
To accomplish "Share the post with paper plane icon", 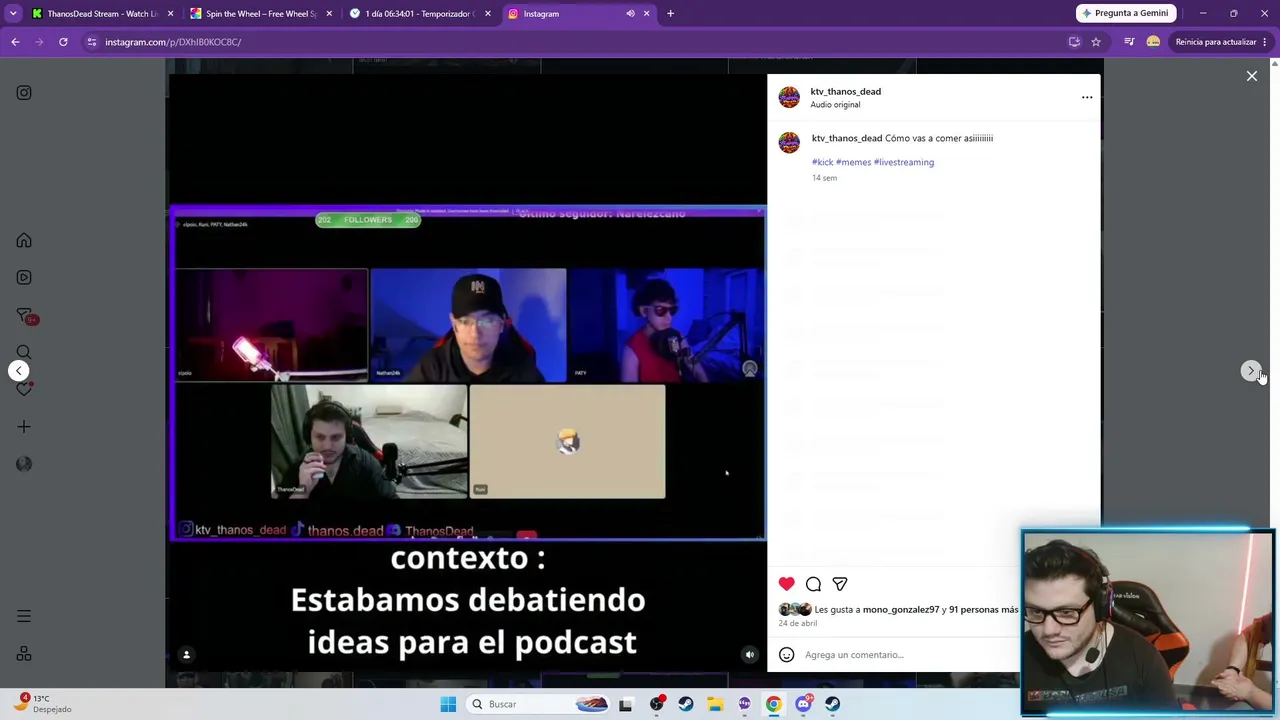I will pyautogui.click(x=840, y=584).
